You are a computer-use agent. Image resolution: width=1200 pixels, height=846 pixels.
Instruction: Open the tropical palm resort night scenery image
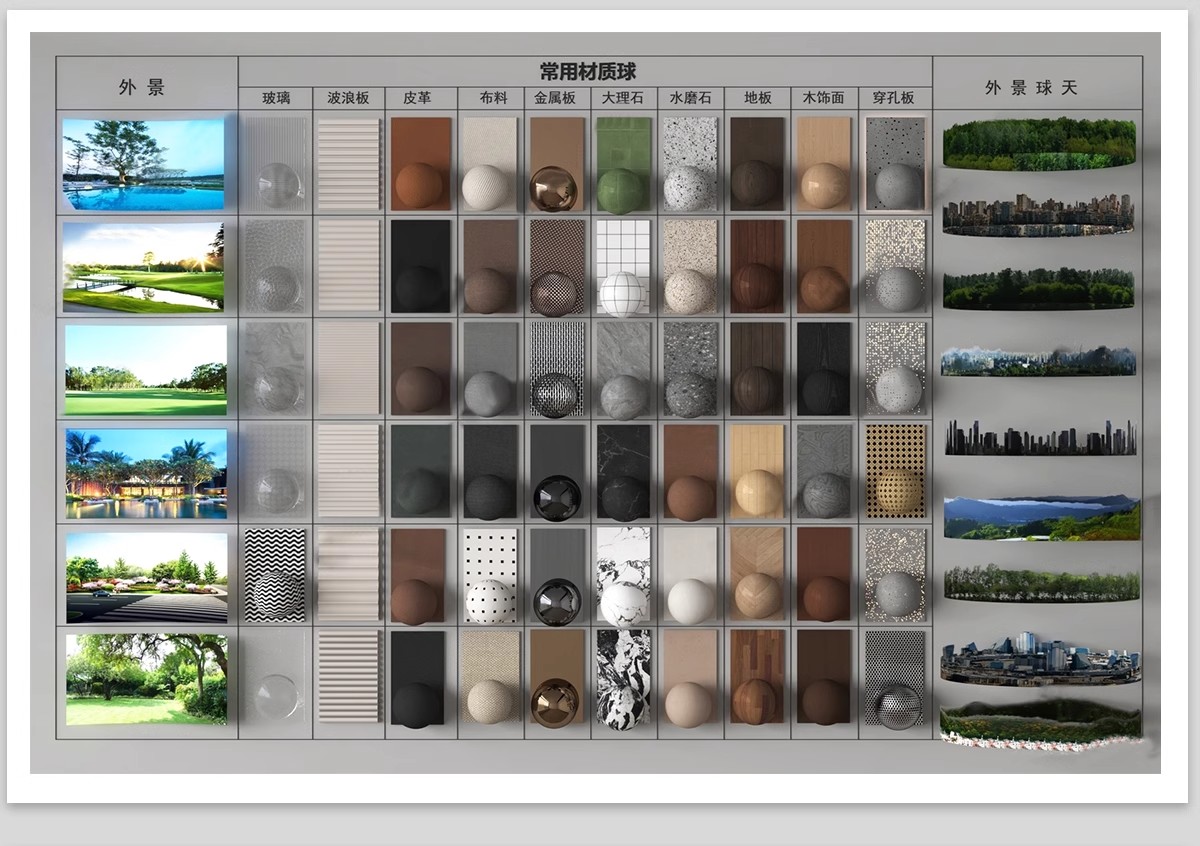pos(146,473)
